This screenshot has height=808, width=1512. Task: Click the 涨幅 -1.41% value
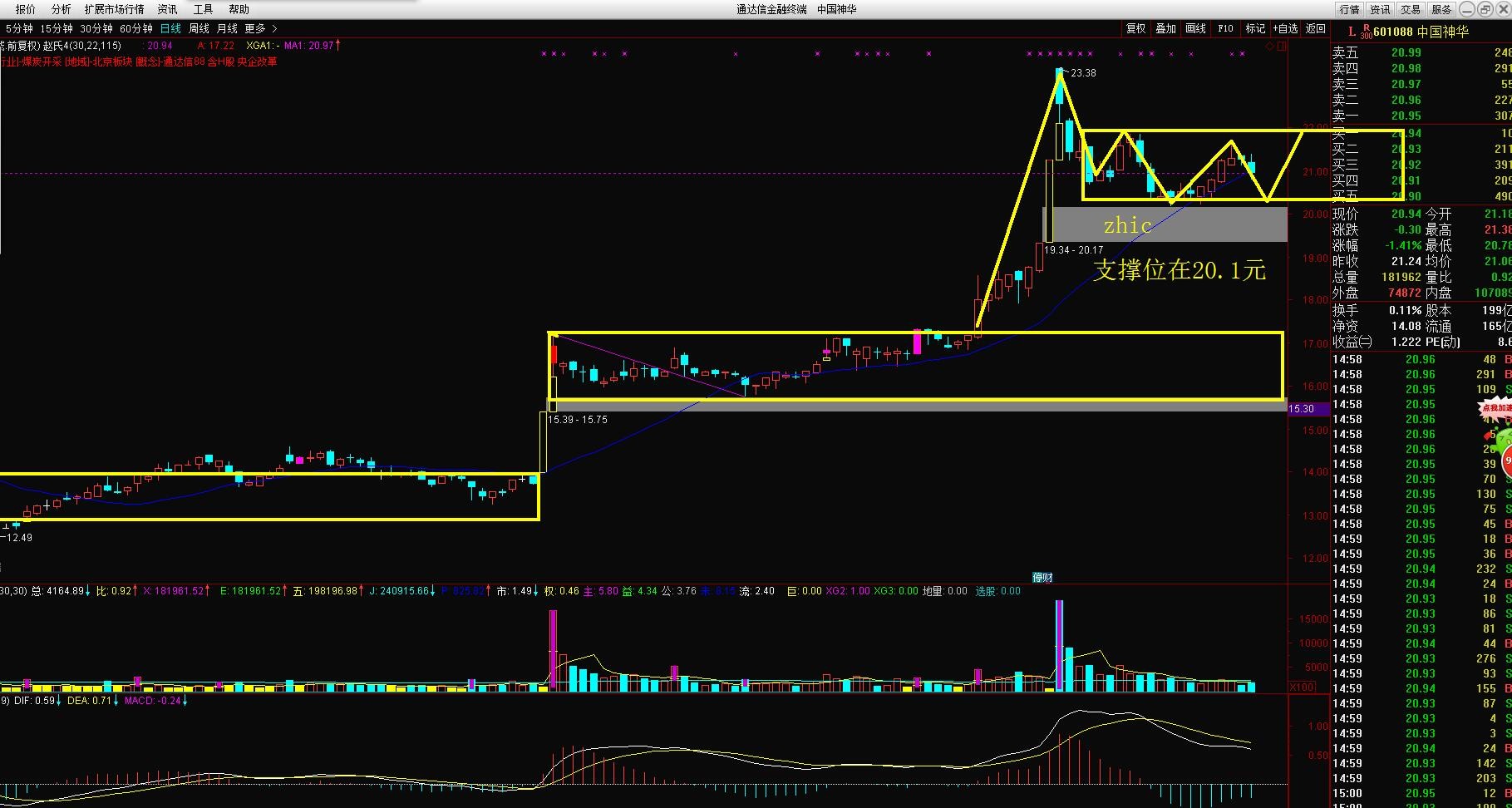pyautogui.click(x=1404, y=245)
